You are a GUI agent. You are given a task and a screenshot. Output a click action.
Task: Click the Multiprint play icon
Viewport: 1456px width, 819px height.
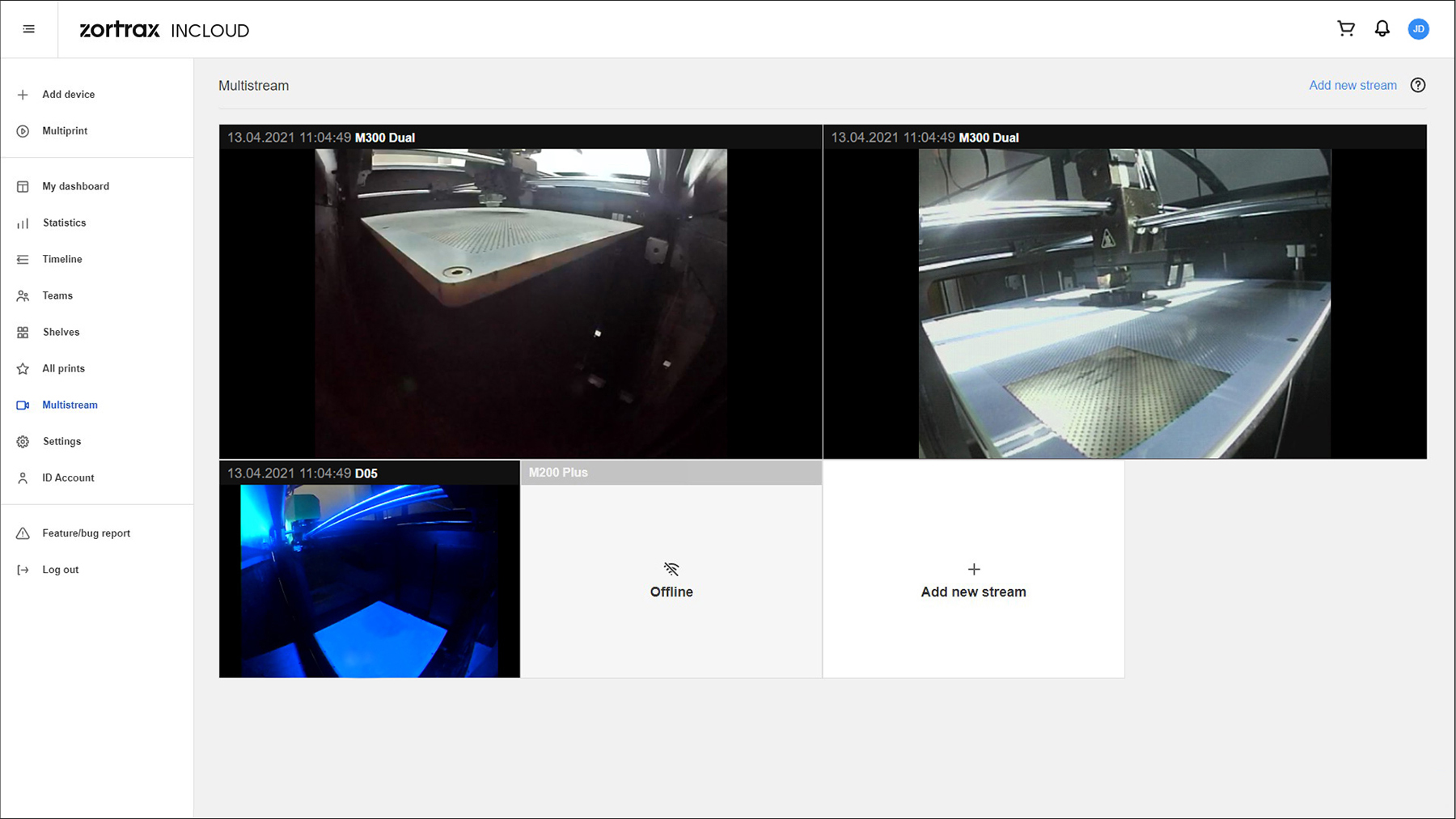(x=23, y=131)
